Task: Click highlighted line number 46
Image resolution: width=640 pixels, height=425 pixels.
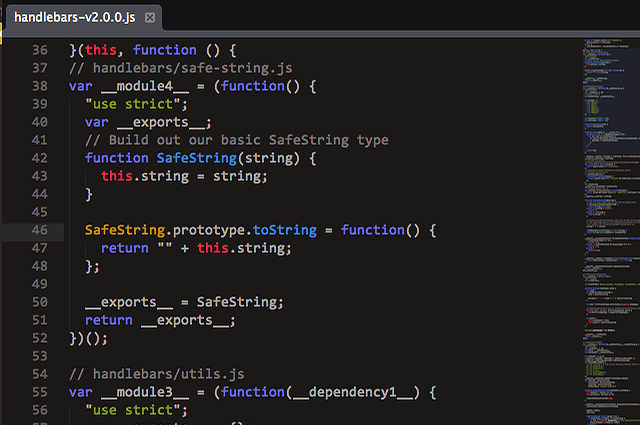Action: pos(40,230)
